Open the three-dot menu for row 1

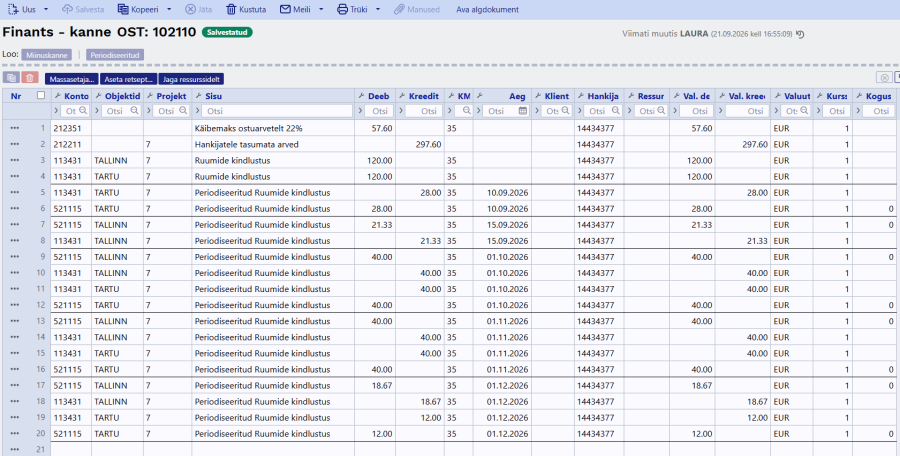14,128
